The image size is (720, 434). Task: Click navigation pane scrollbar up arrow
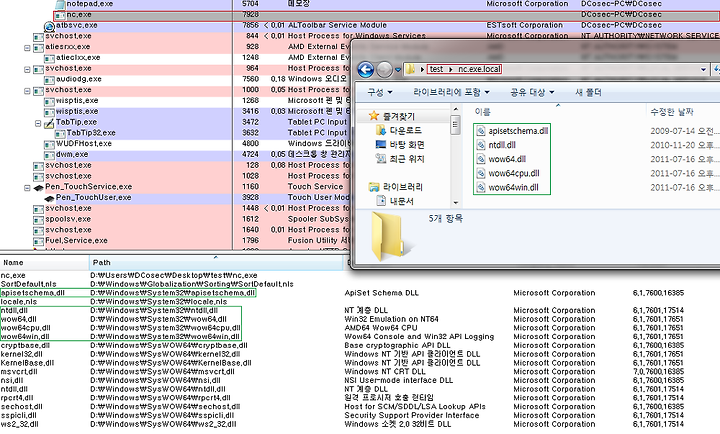456,109
